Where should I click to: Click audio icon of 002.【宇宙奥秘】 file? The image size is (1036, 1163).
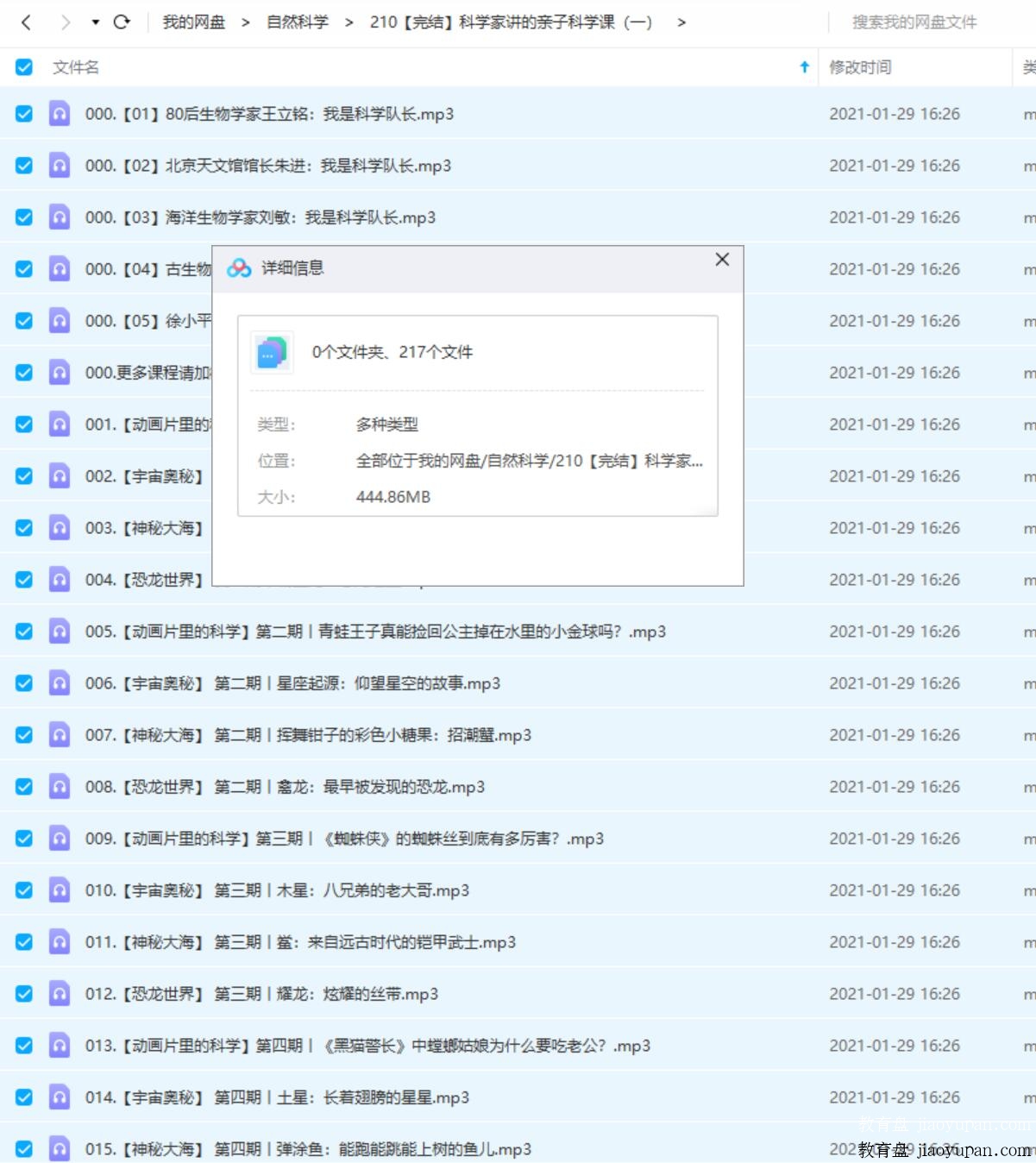coord(60,476)
